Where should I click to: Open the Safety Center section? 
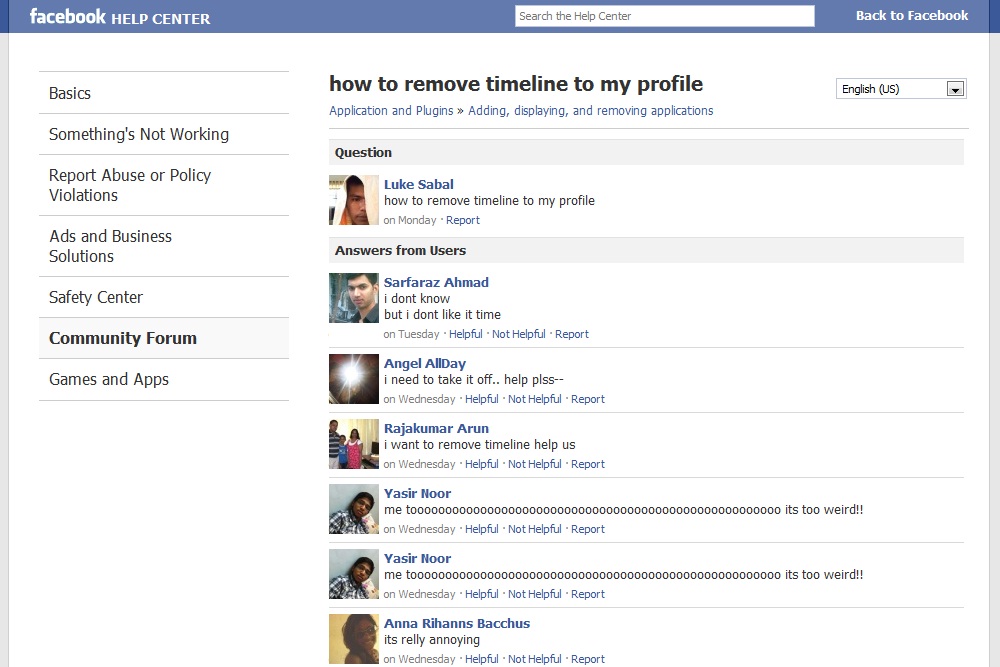tap(164, 297)
